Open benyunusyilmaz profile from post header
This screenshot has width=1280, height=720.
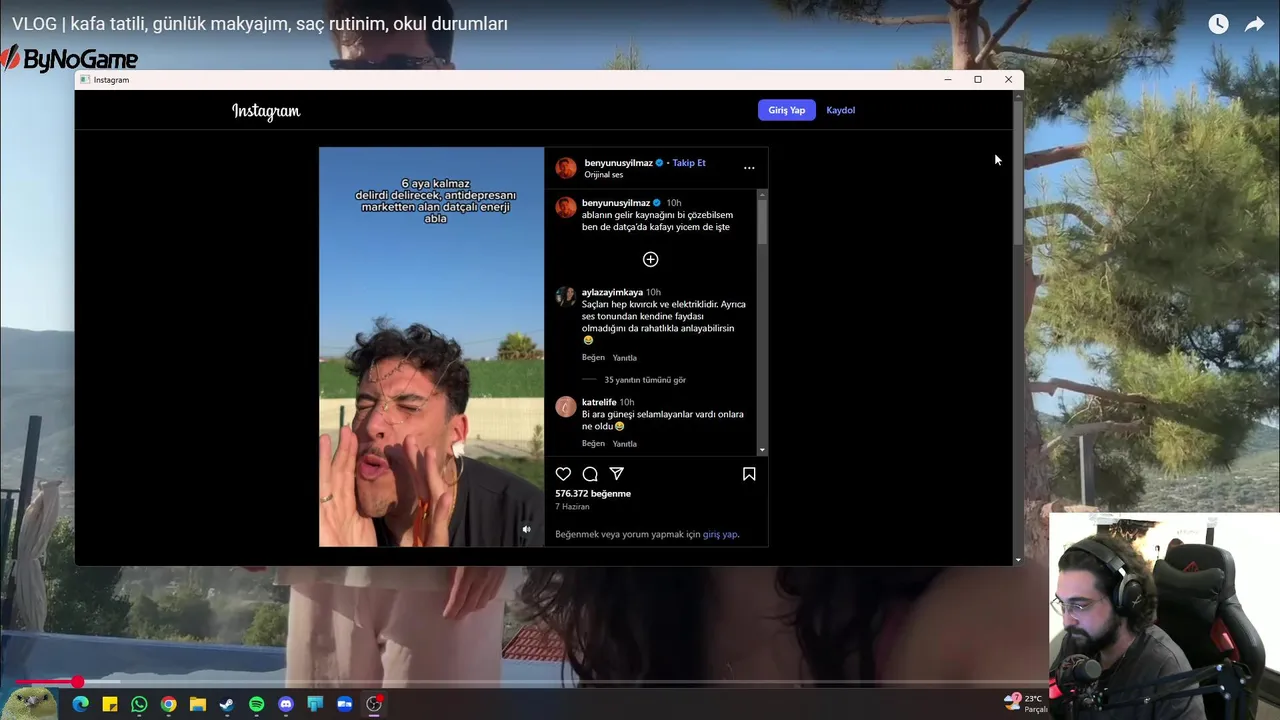pyautogui.click(x=618, y=163)
